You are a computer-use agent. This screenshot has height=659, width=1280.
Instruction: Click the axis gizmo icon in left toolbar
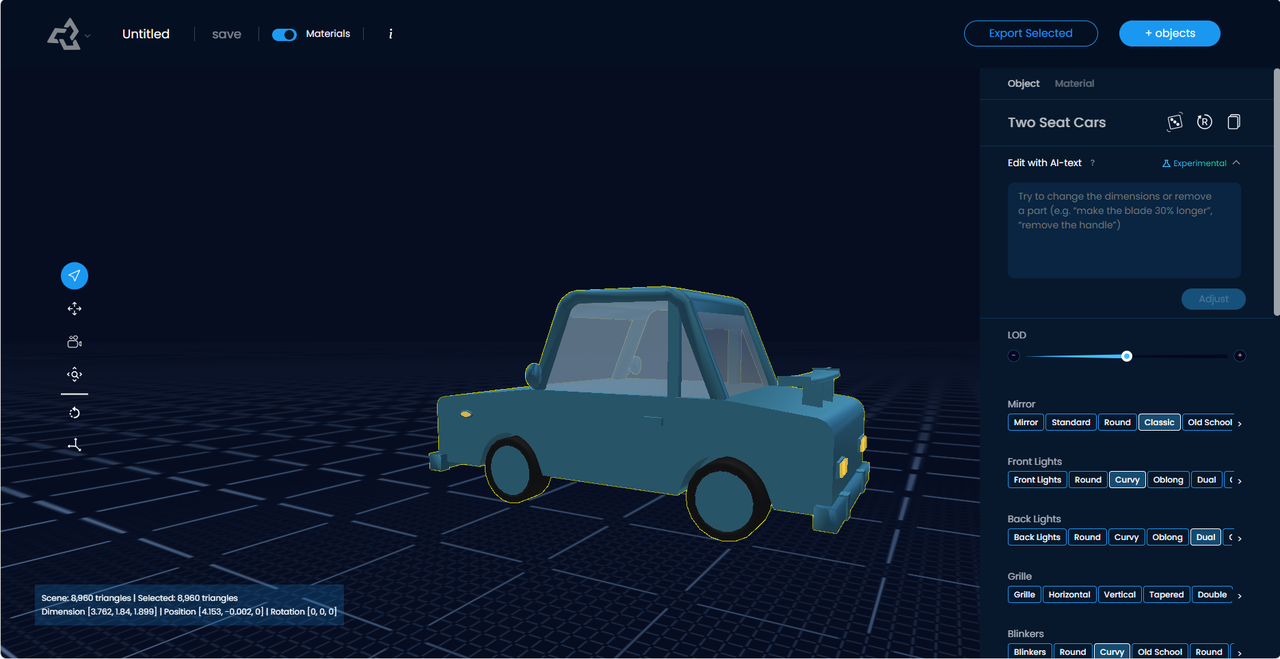[74, 445]
